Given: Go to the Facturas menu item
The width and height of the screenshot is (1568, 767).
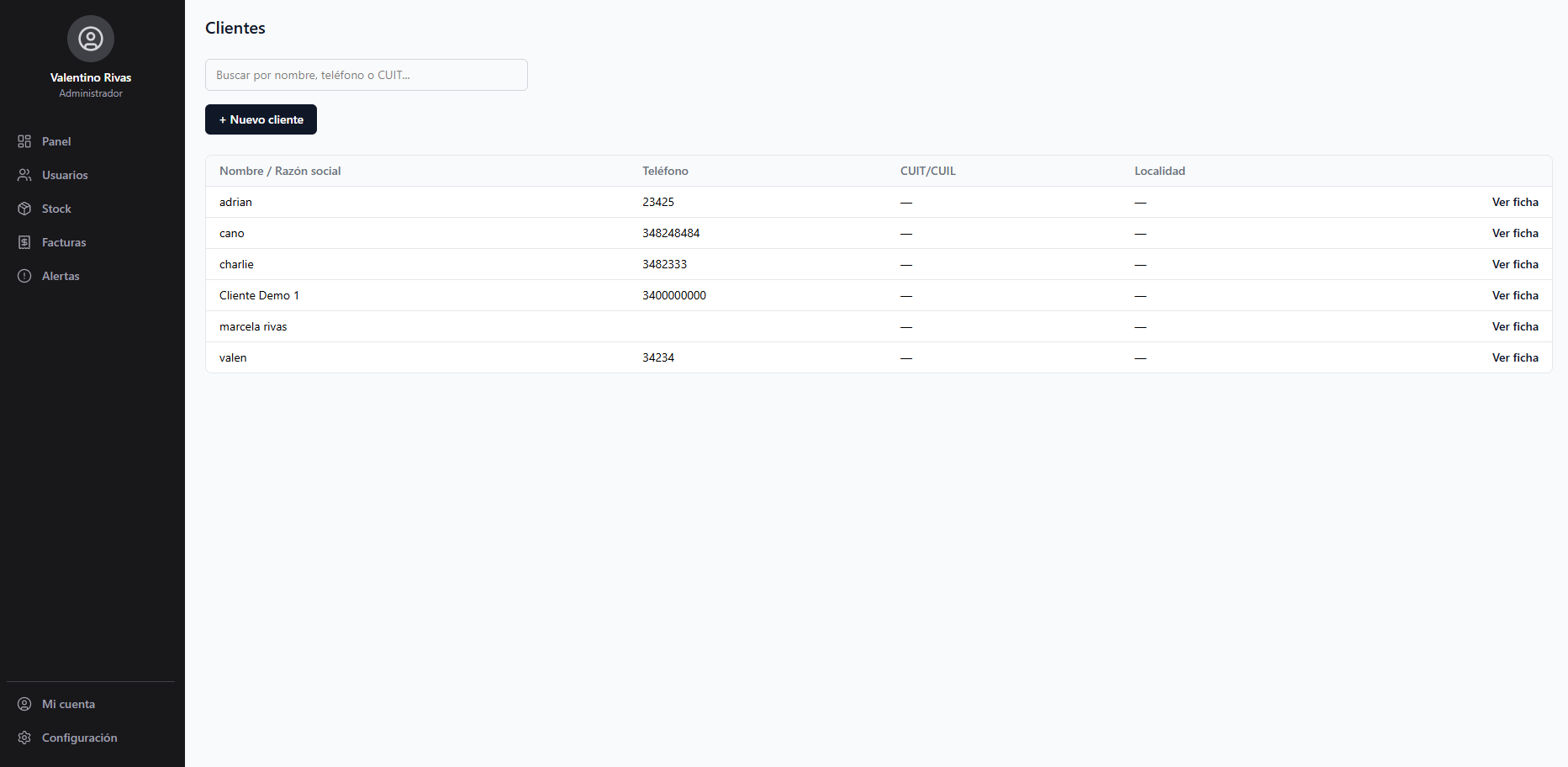Looking at the screenshot, I should tap(91, 242).
